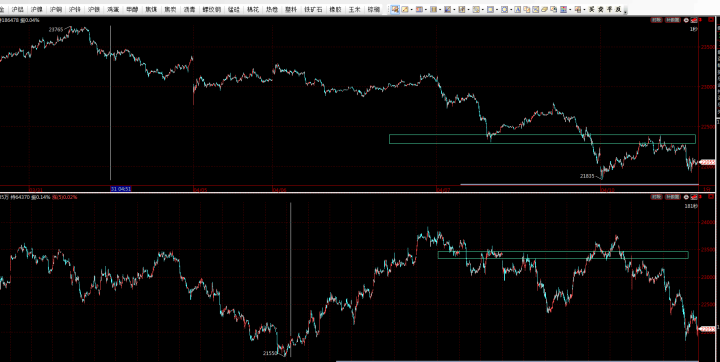Click the toolbar icon just left of 买

(x=577, y=9)
